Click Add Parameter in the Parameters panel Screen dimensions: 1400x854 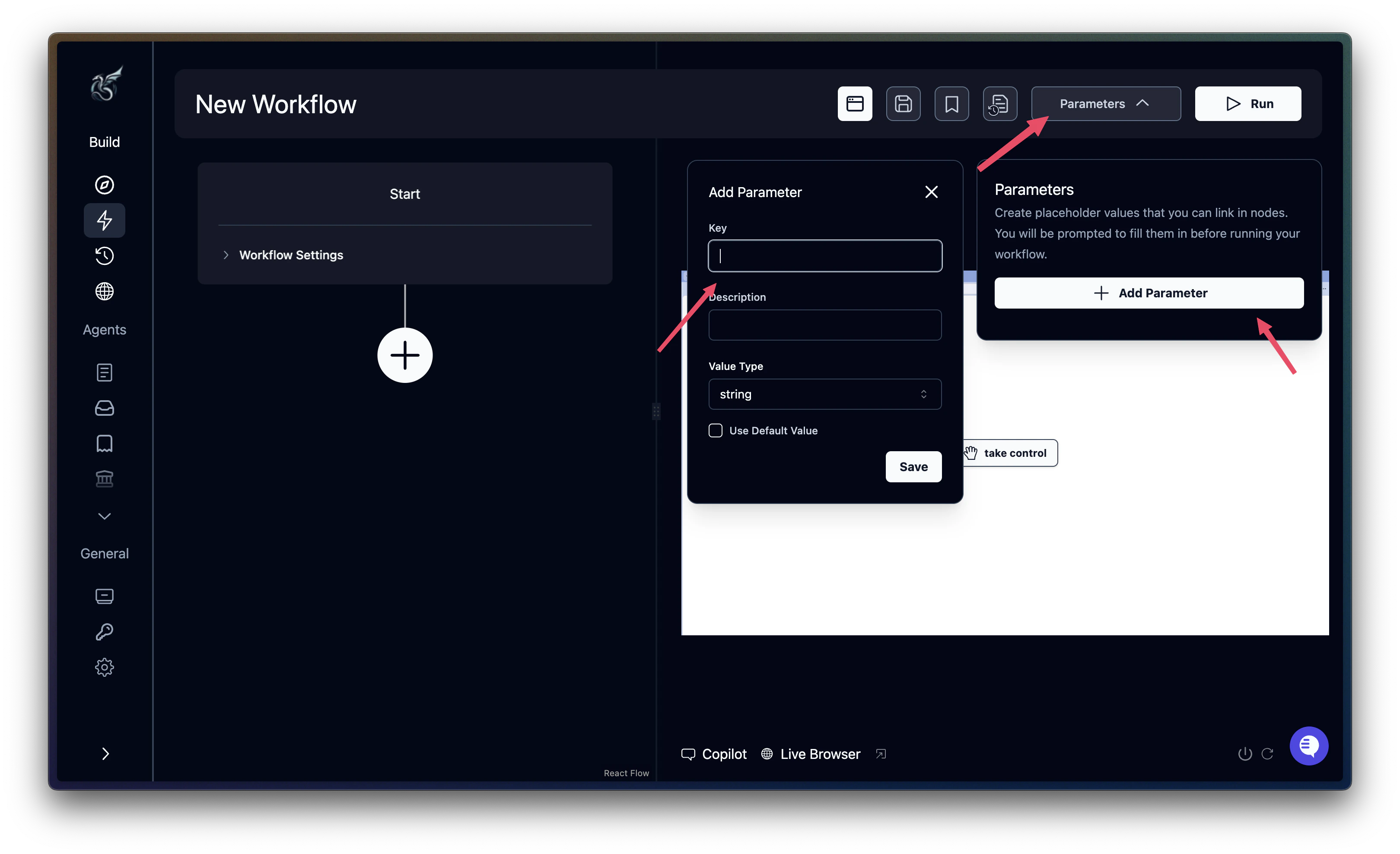tap(1148, 293)
